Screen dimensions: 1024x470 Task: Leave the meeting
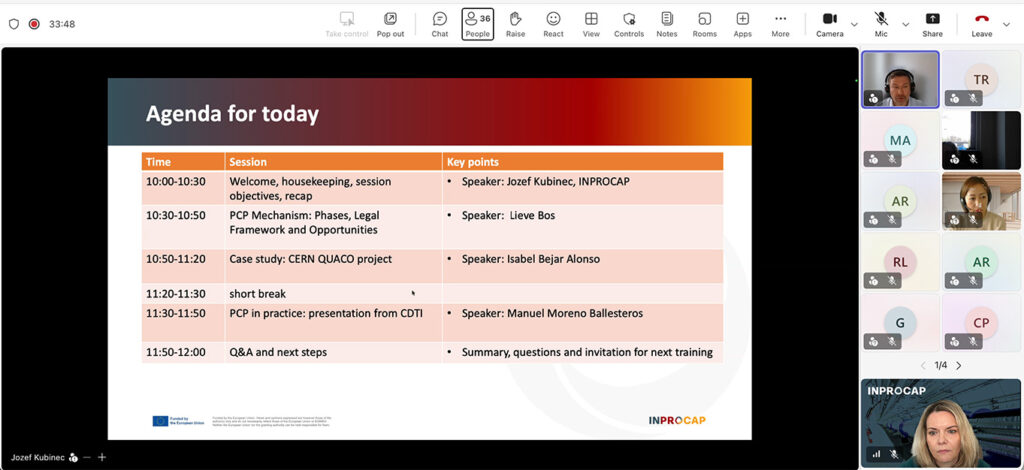pyautogui.click(x=981, y=23)
